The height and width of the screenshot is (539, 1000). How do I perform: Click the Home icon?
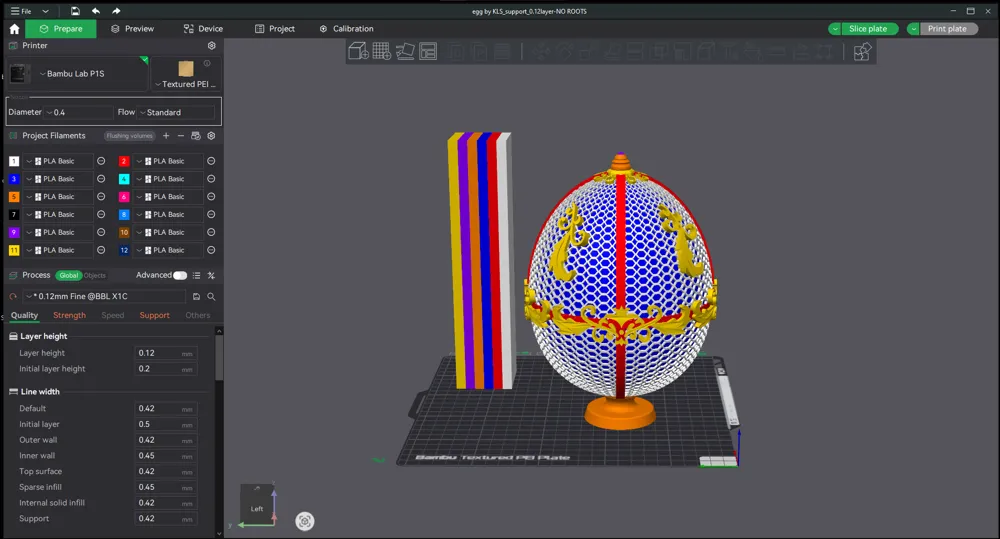(x=14, y=29)
